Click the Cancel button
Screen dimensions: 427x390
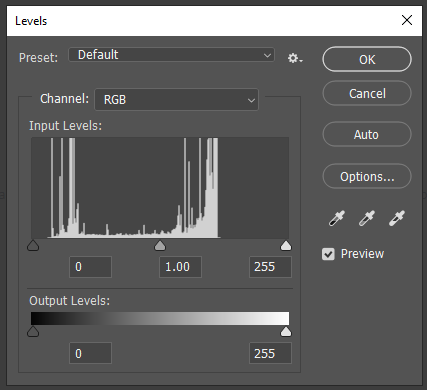pyautogui.click(x=367, y=93)
